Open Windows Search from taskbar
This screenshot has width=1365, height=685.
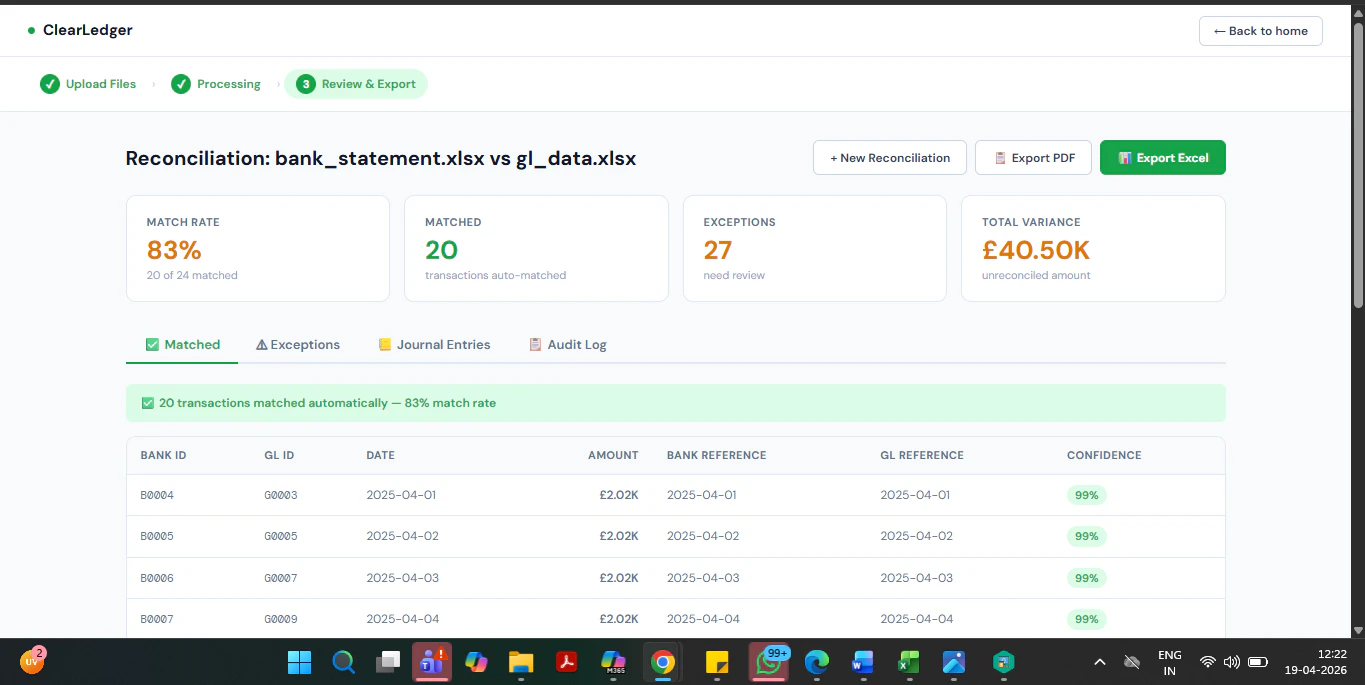(343, 662)
